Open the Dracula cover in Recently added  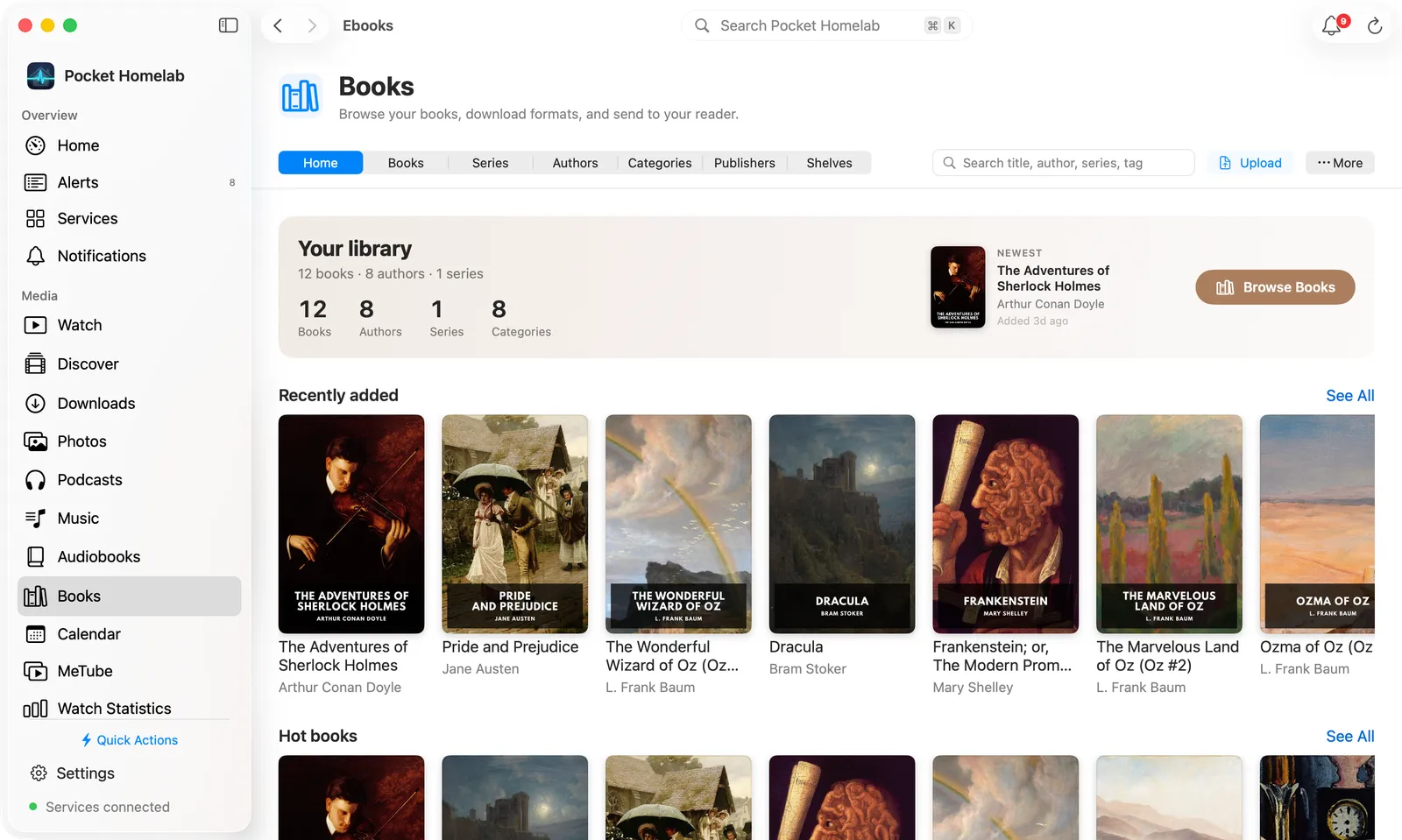point(842,524)
